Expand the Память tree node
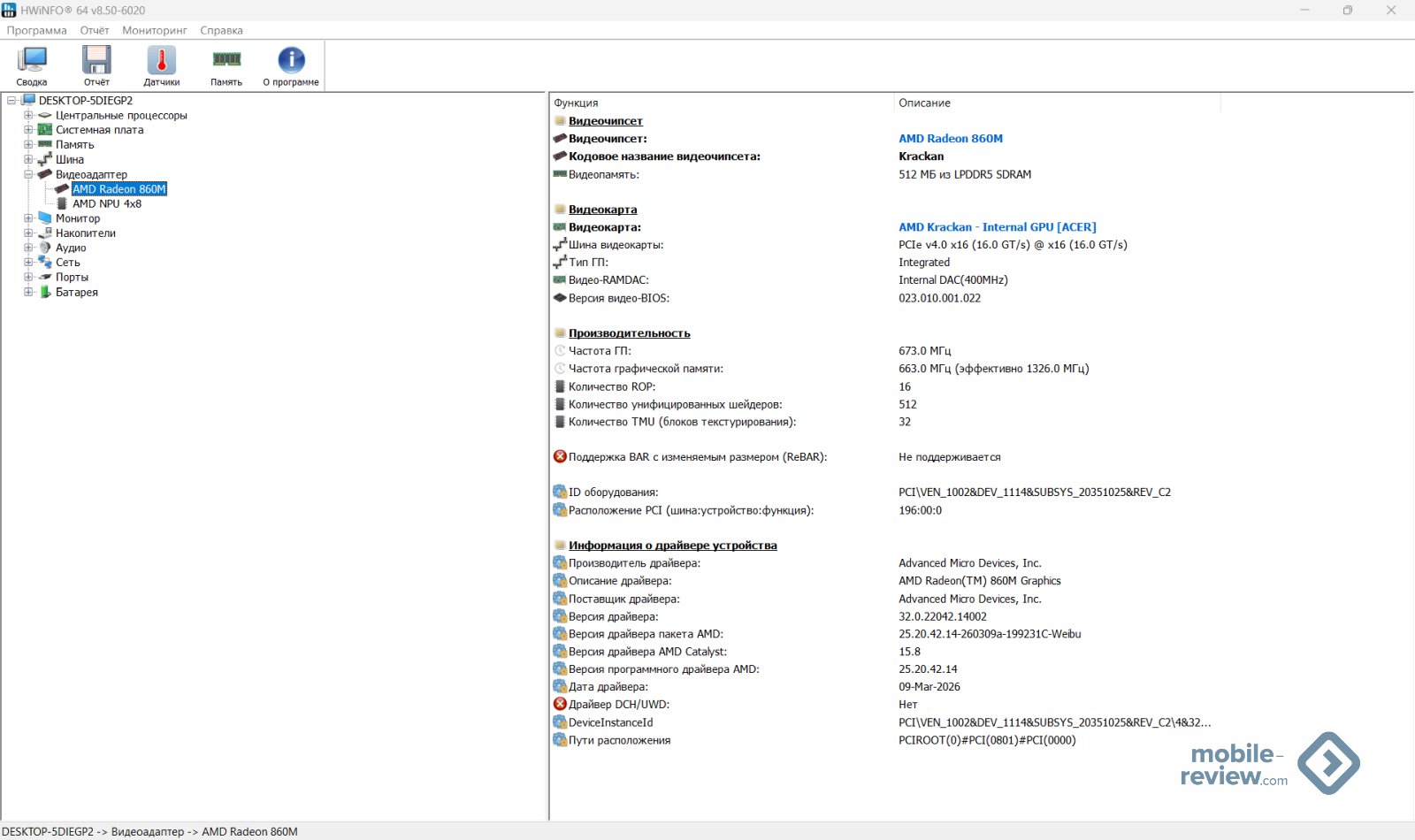Viewport: 1415px width, 840px height. [x=28, y=144]
